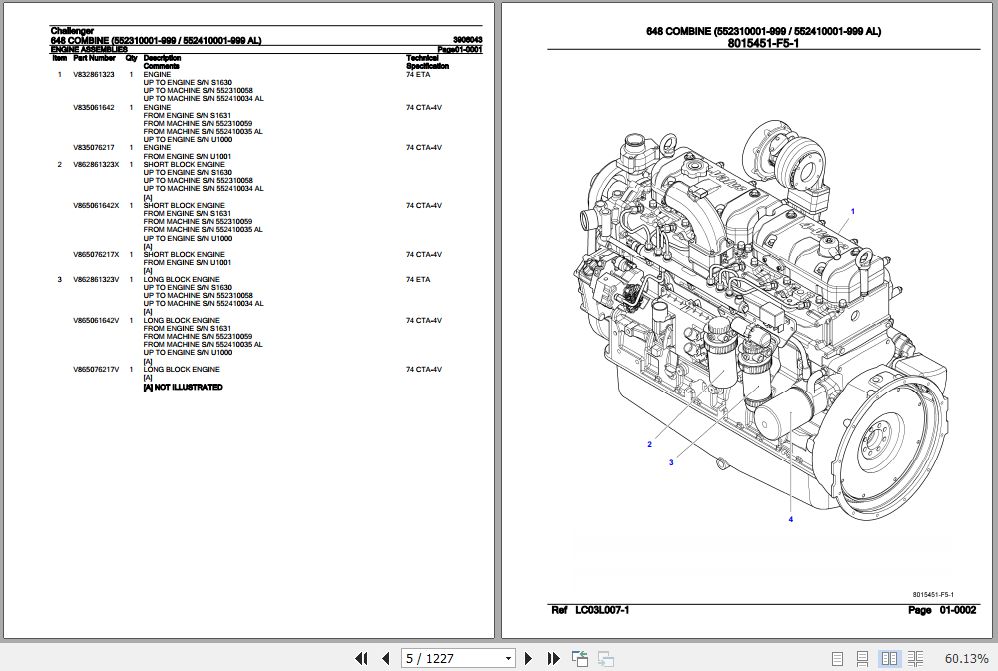Jump to the last page 1227
998x671 pixels.
coord(550,658)
